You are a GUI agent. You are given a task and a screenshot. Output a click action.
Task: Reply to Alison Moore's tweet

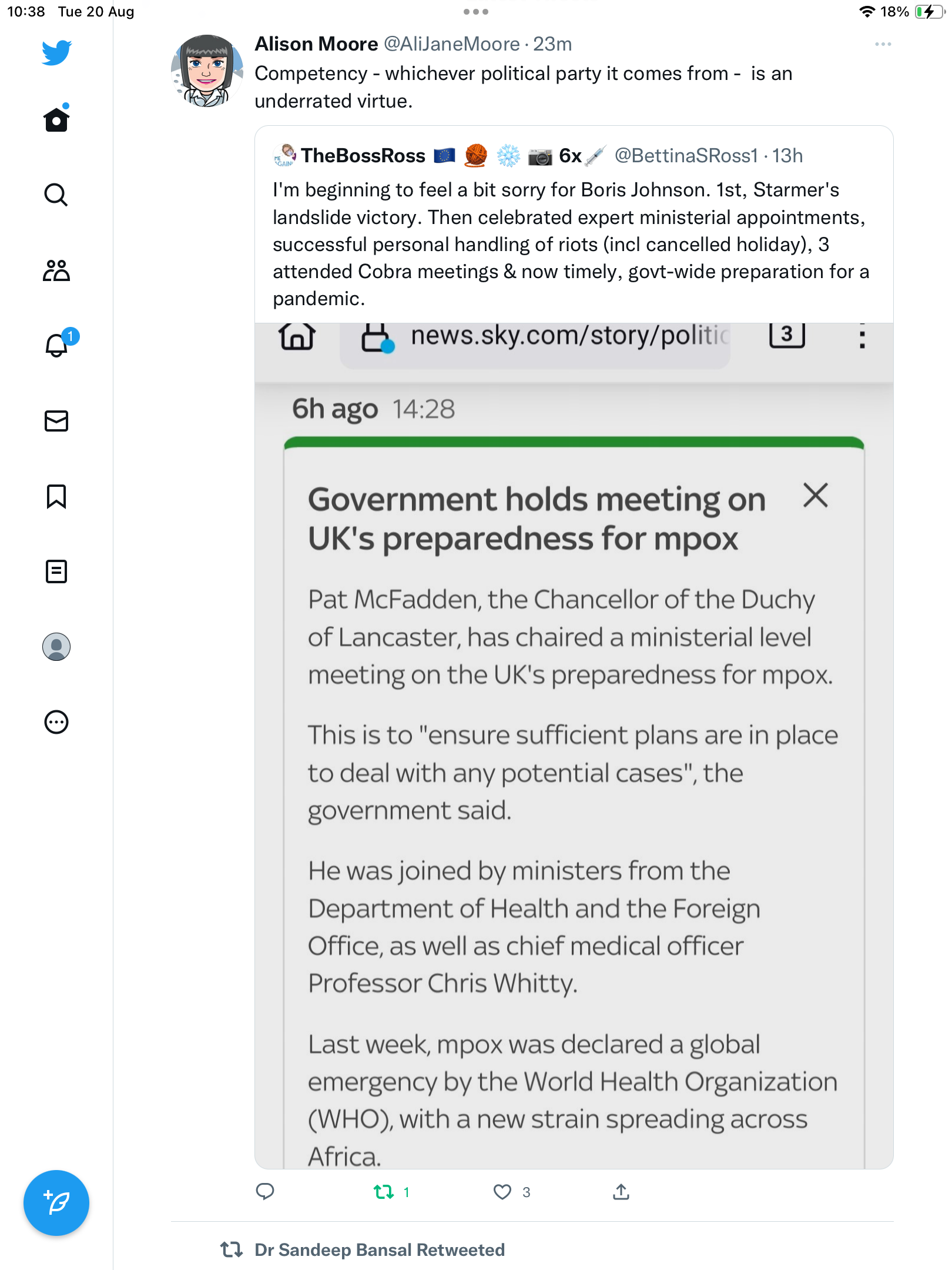click(265, 1192)
